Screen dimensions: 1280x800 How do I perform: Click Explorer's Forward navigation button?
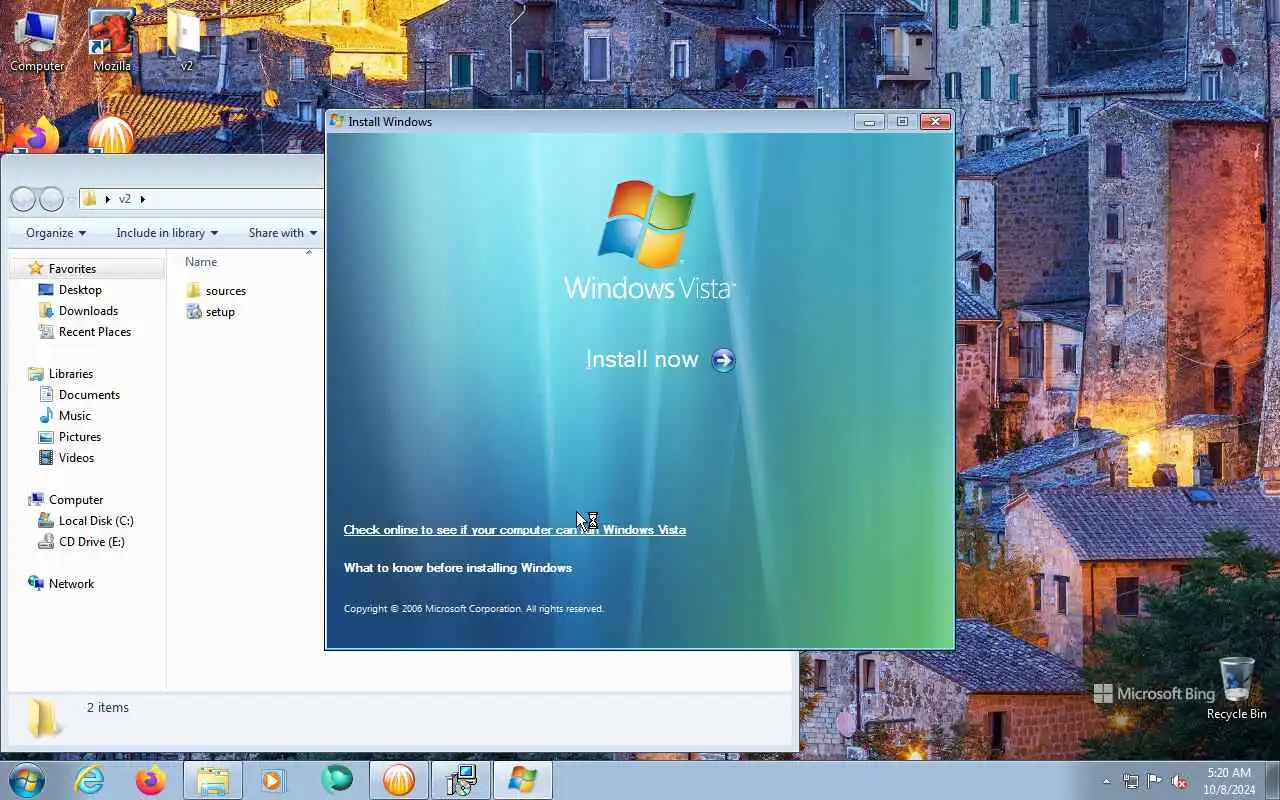51,199
